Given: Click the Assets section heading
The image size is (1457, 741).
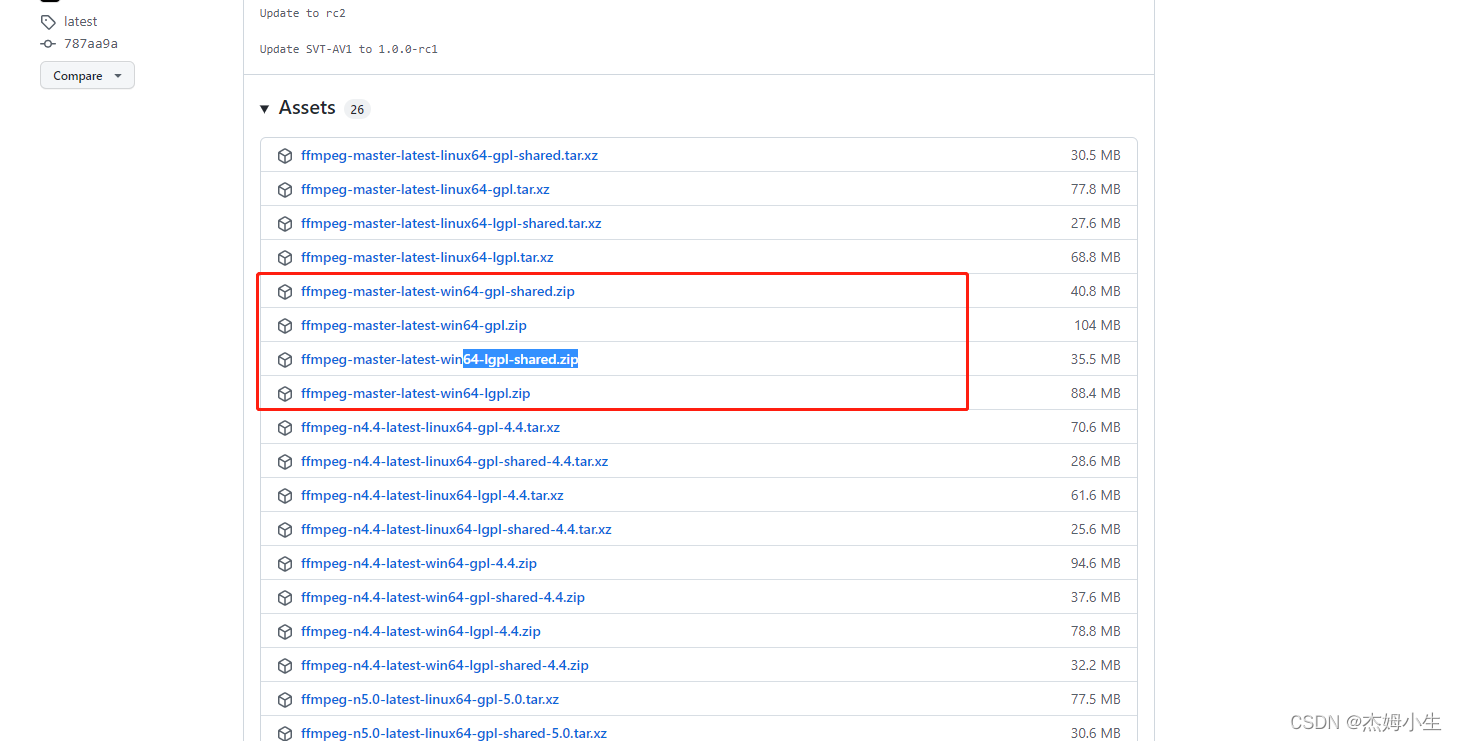Looking at the screenshot, I should tap(307, 108).
